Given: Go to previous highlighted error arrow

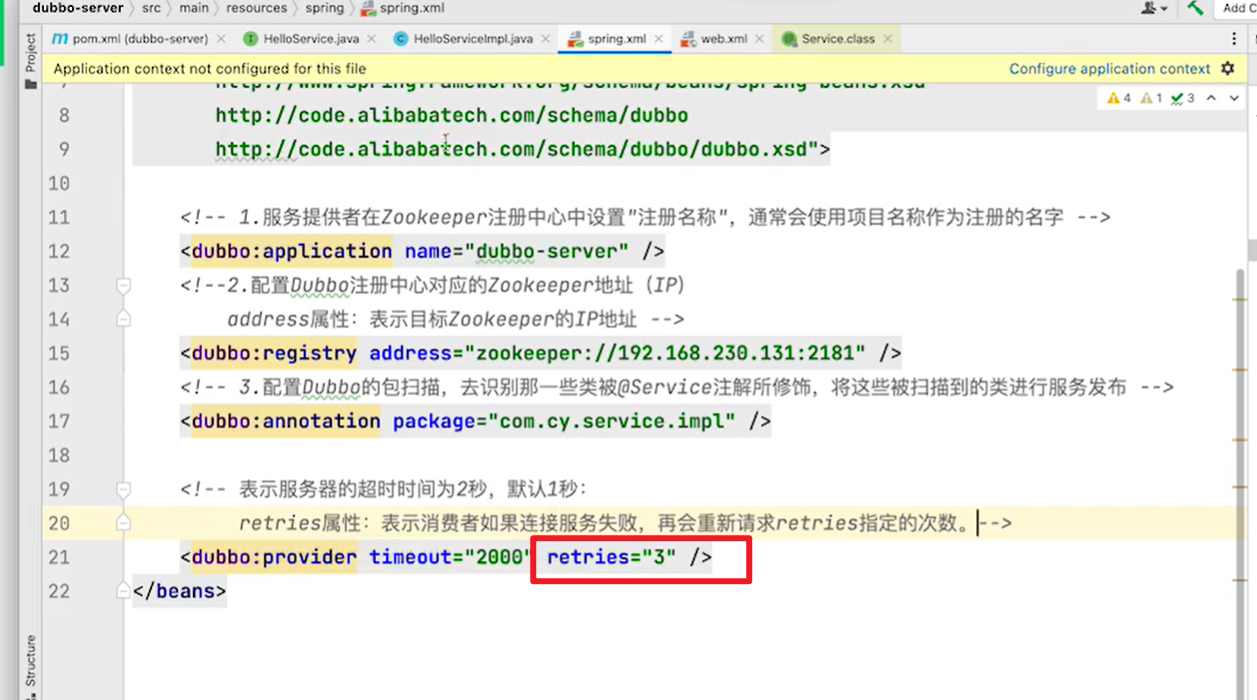Looking at the screenshot, I should 1211,99.
